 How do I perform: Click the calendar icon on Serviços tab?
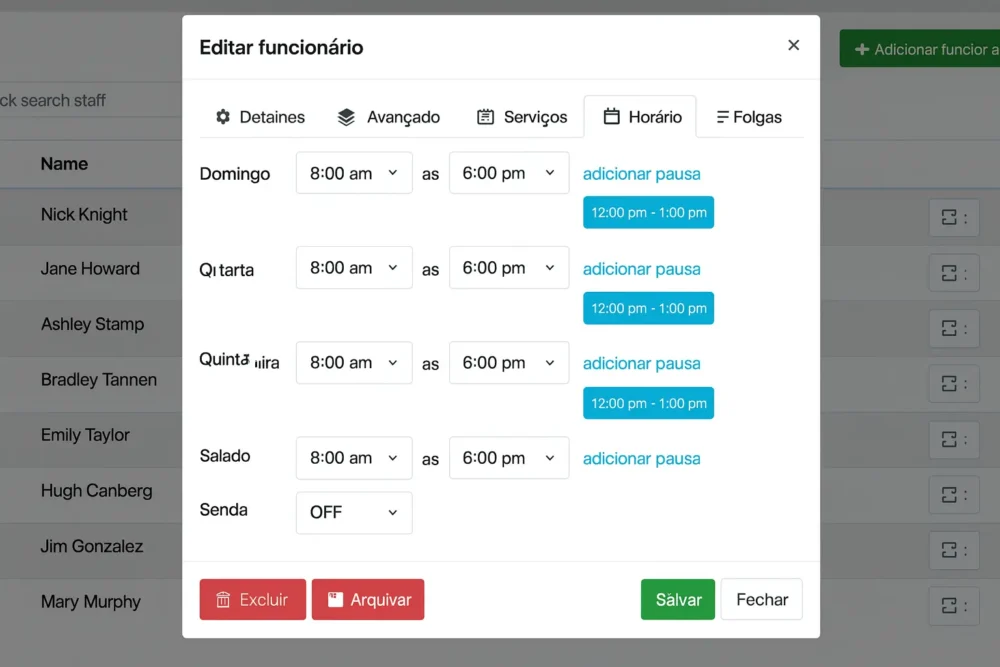click(485, 117)
